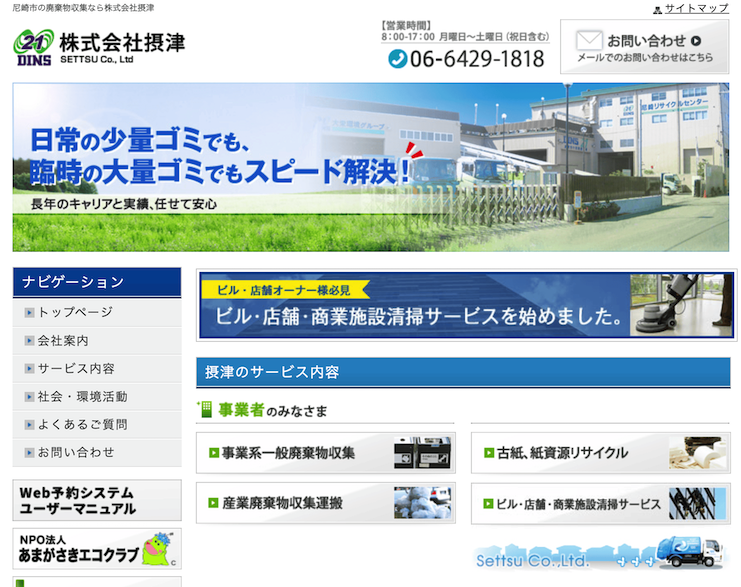Viewport: 741px width, 587px height.
Task: Click yellow ビル・店舗オーナー様必見 label
Action: click(x=285, y=290)
